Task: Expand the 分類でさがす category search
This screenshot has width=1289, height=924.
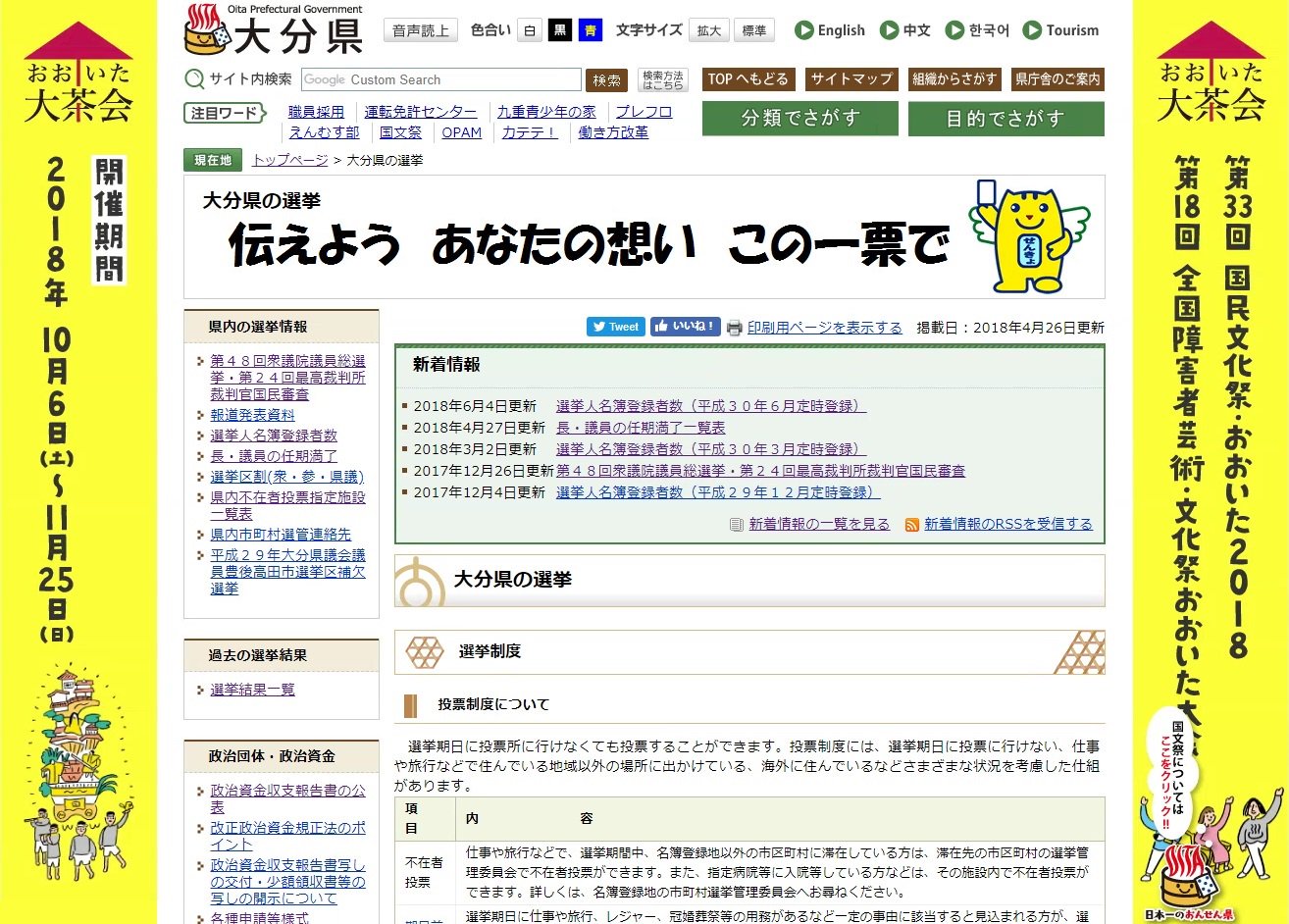Action: (x=799, y=118)
